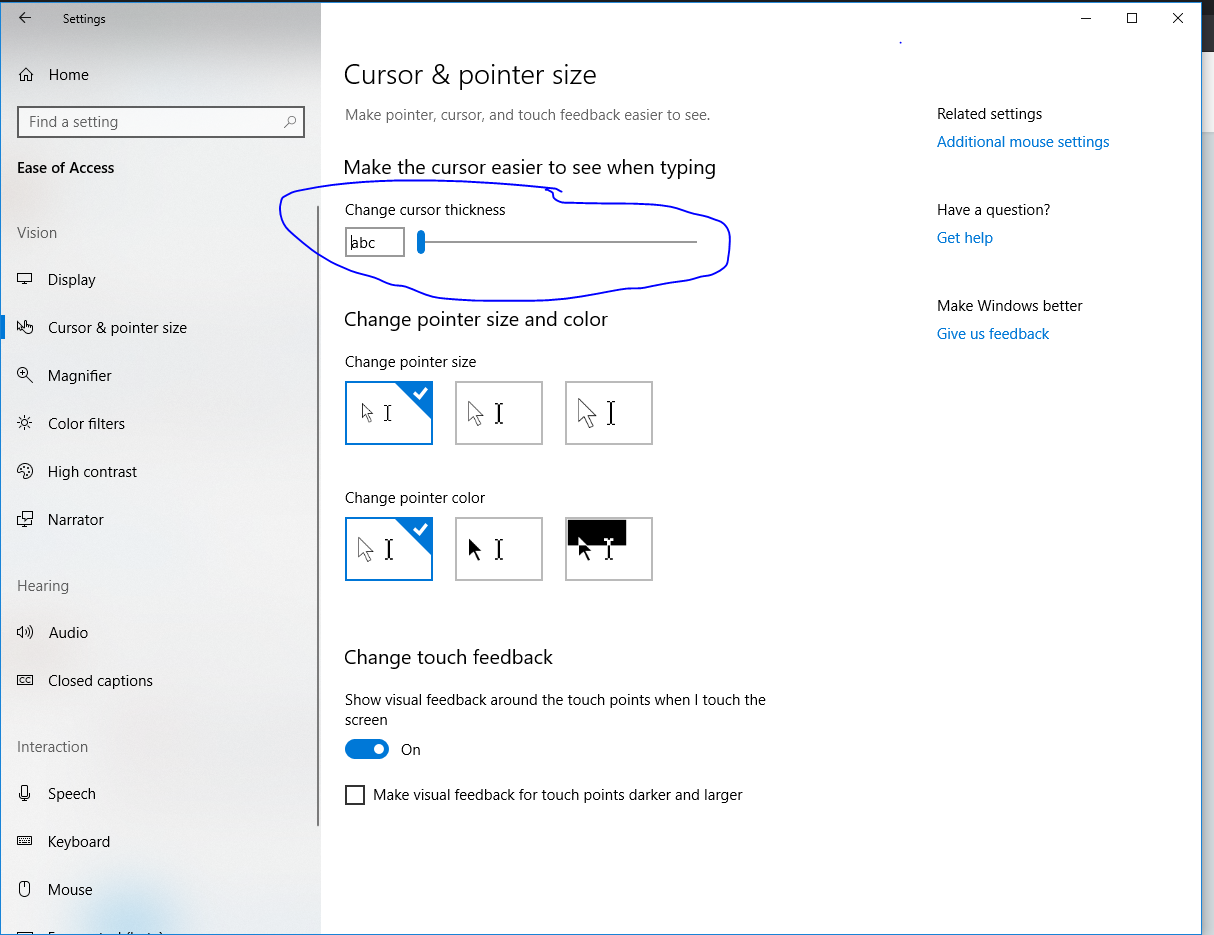Click the Display monitor icon
Image resolution: width=1214 pixels, height=935 pixels.
(x=26, y=280)
